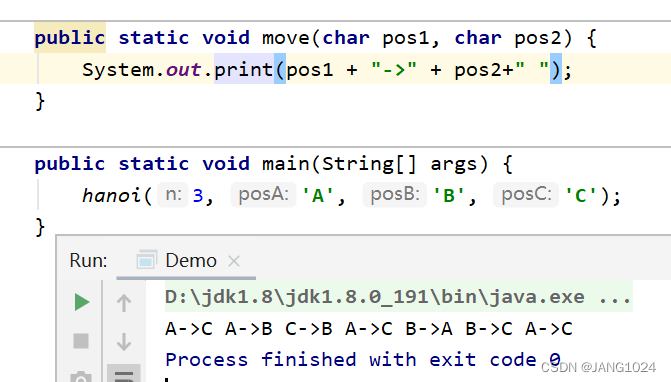Screen dimensions: 671x382
Task: Select the Demo run tab
Action: point(186,261)
